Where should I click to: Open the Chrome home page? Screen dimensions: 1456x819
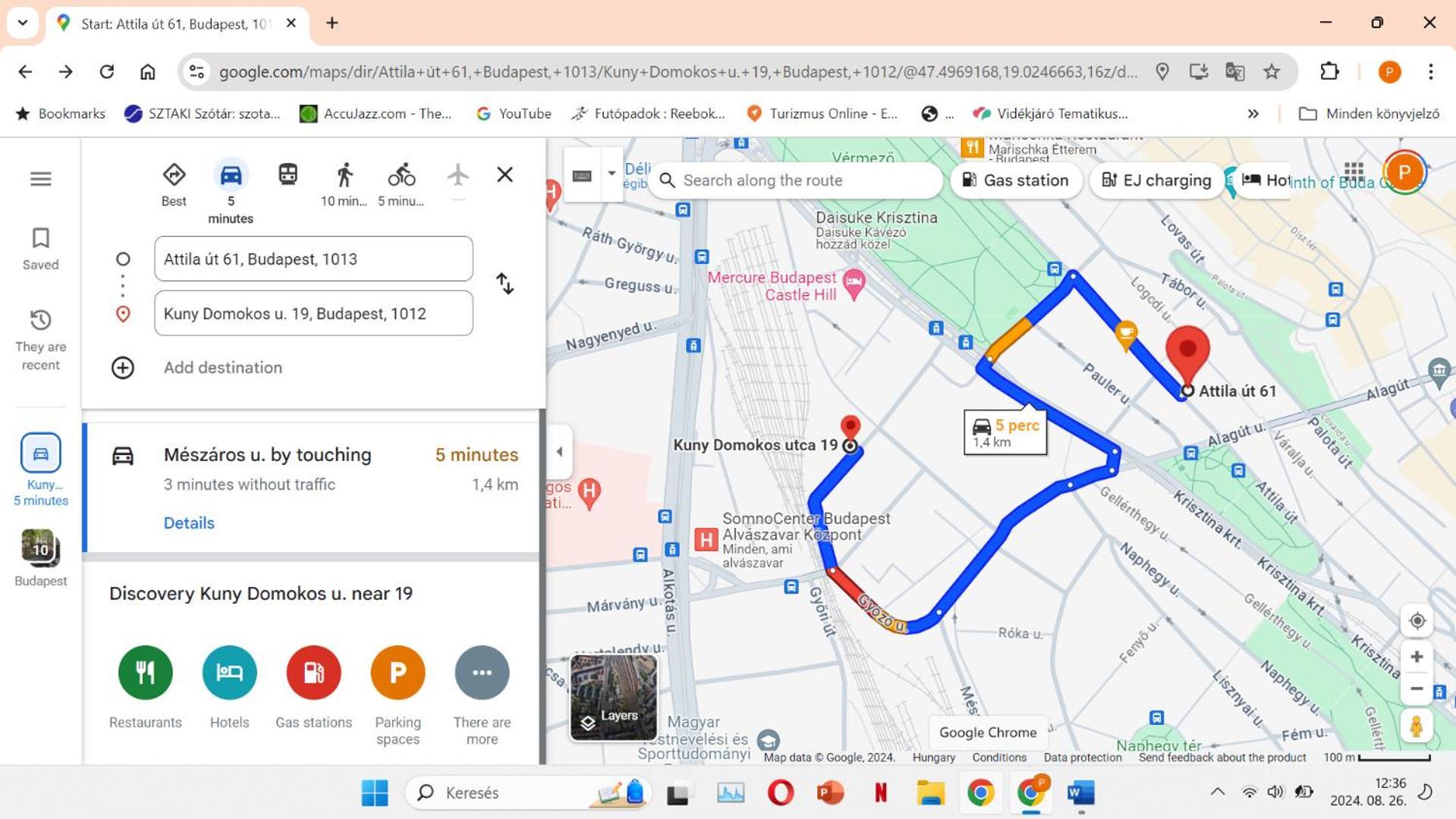point(147,72)
